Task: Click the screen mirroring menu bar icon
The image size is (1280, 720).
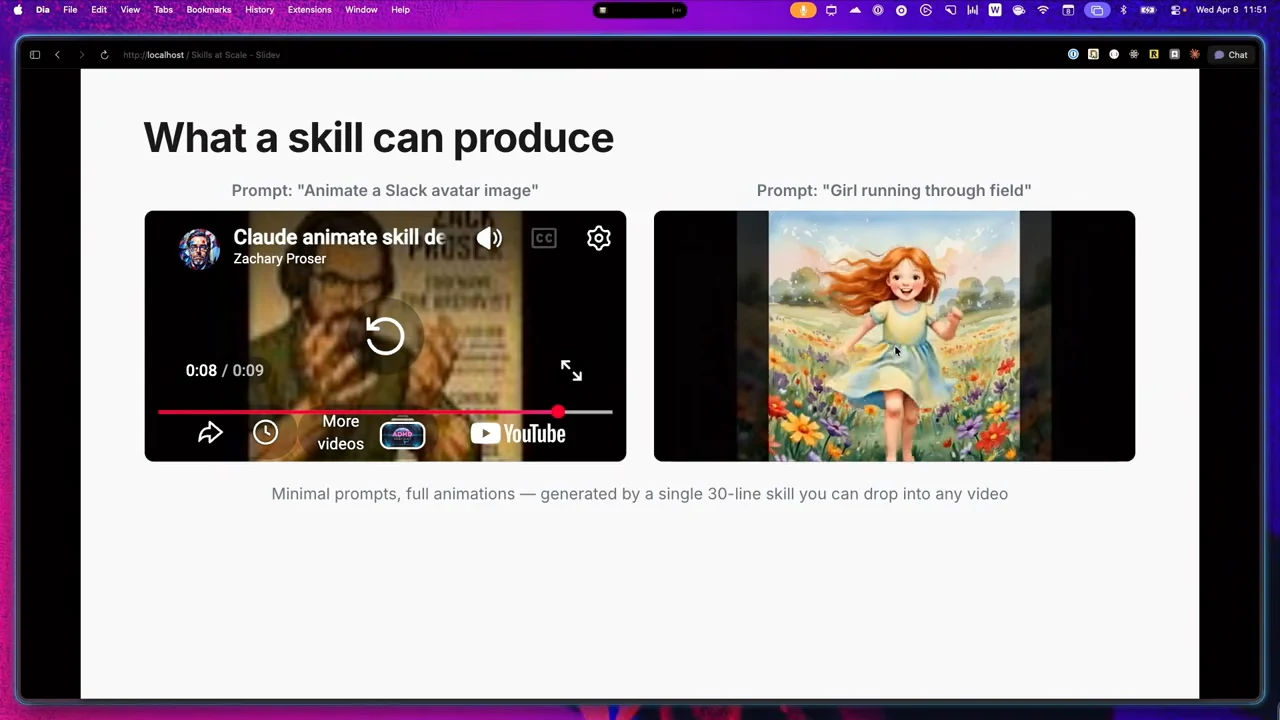Action: pyautogui.click(x=1097, y=10)
